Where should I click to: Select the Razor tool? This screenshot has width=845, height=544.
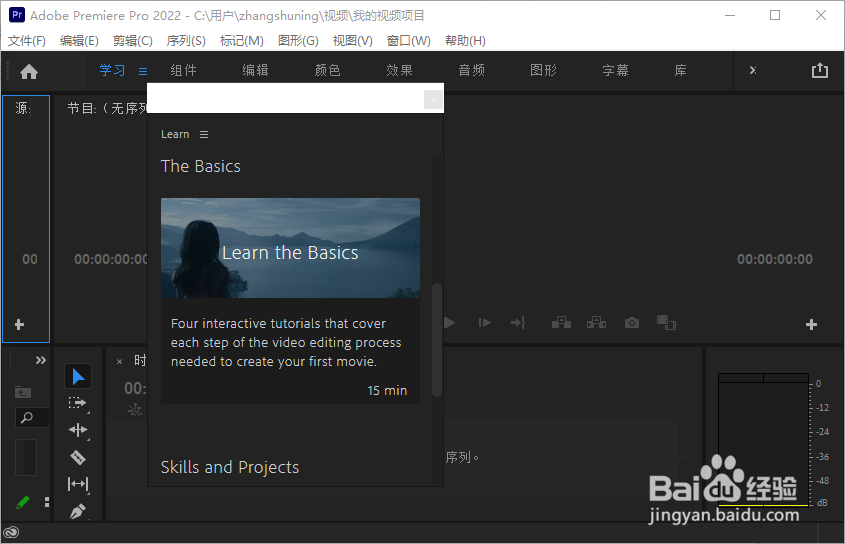click(78, 457)
